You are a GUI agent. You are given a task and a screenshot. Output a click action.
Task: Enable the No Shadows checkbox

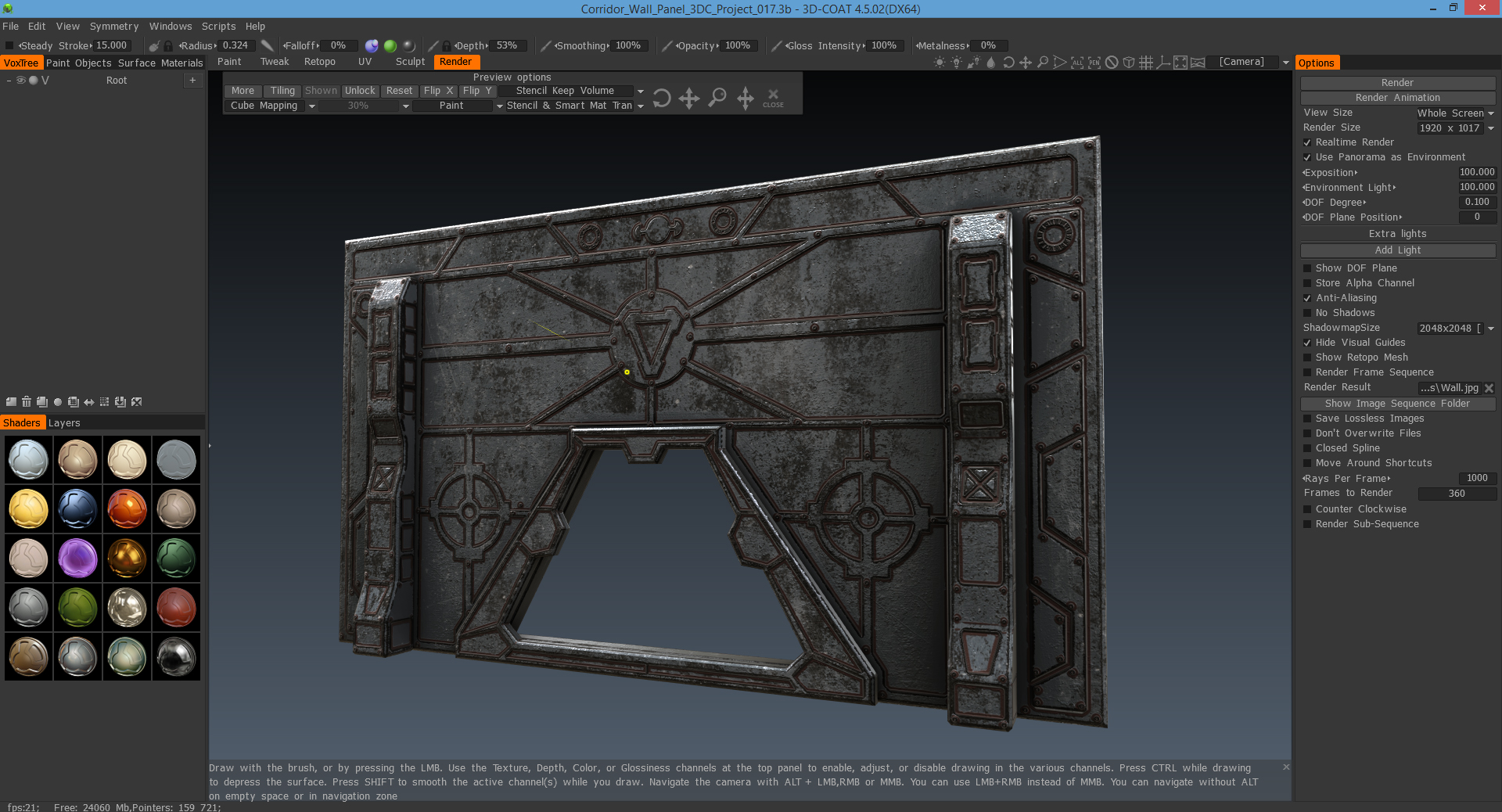(x=1307, y=313)
